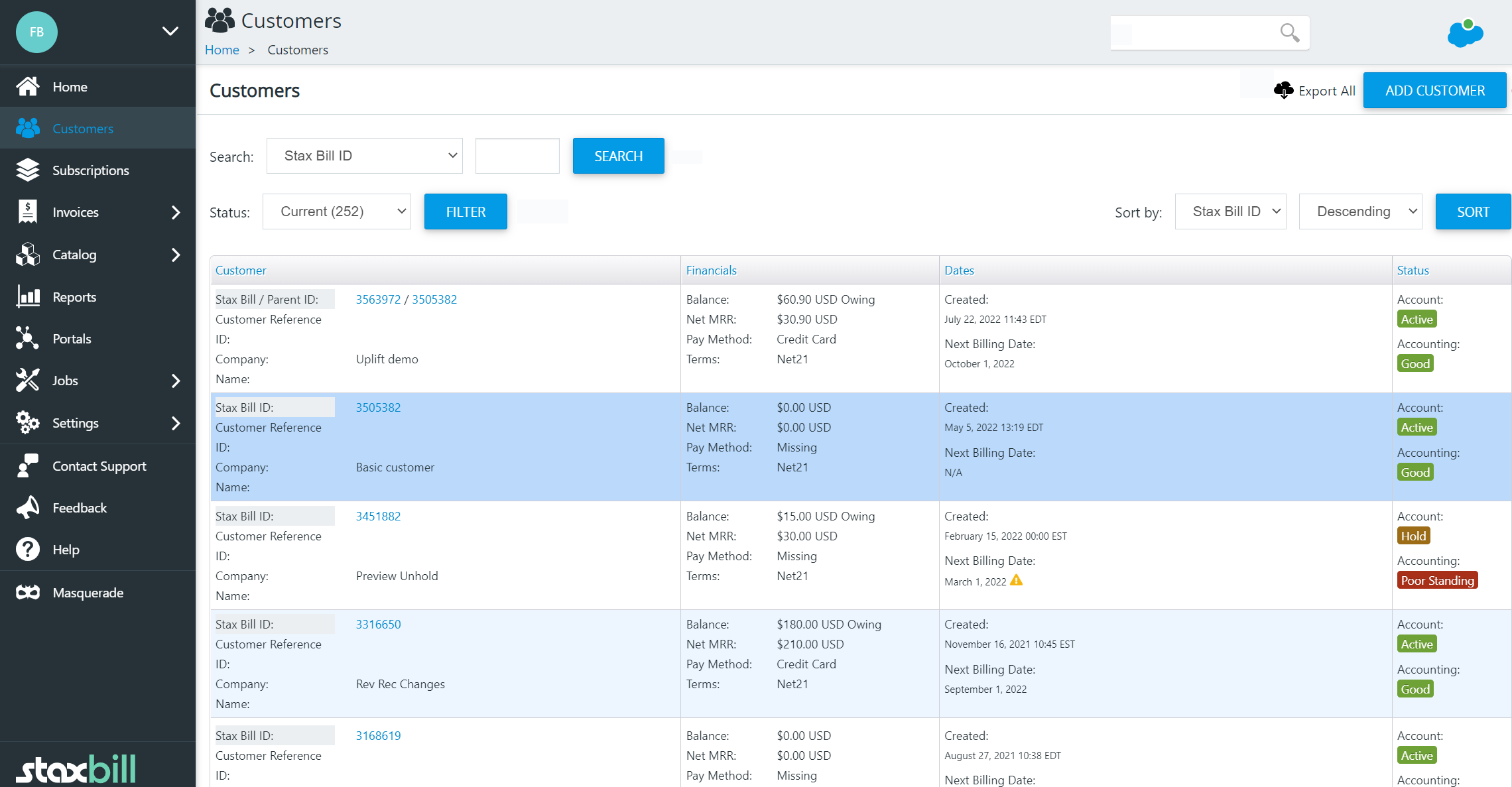The width and height of the screenshot is (1512, 787).
Task: Click the Export All cloud download icon
Action: tap(1284, 90)
